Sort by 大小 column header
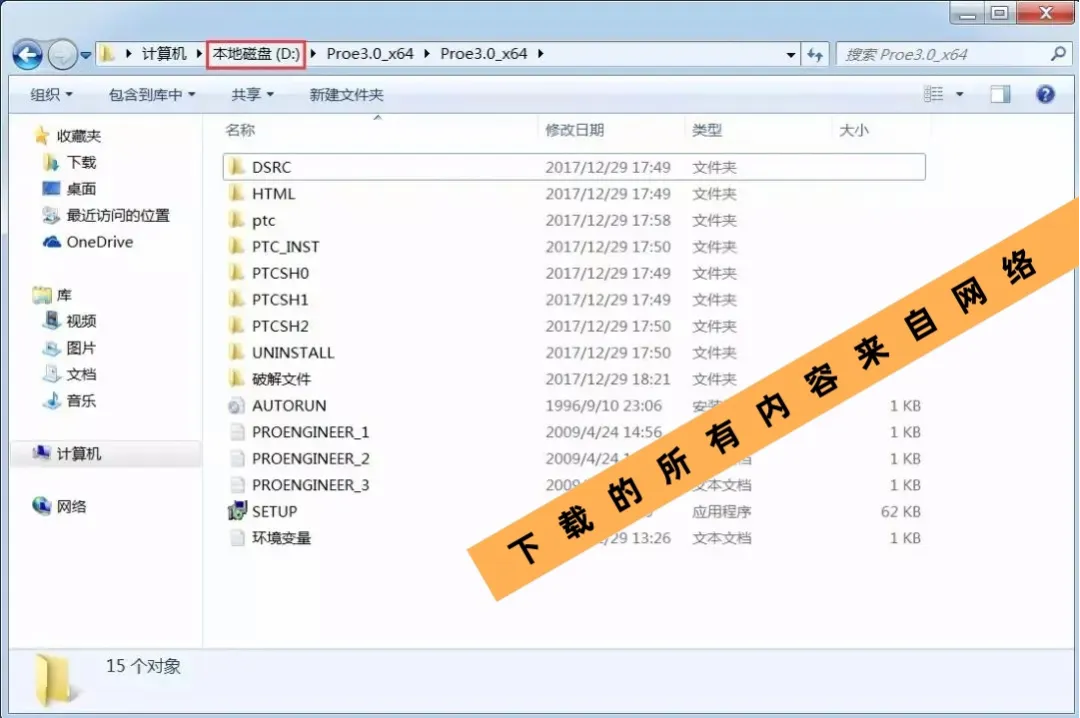The height and width of the screenshot is (718, 1080). coord(853,130)
